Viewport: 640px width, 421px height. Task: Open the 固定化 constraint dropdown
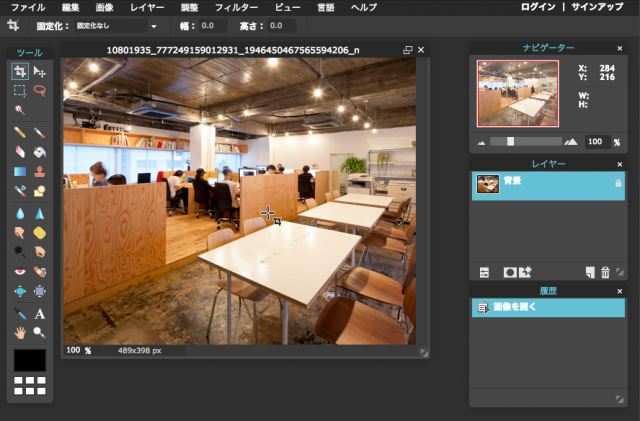(153, 26)
